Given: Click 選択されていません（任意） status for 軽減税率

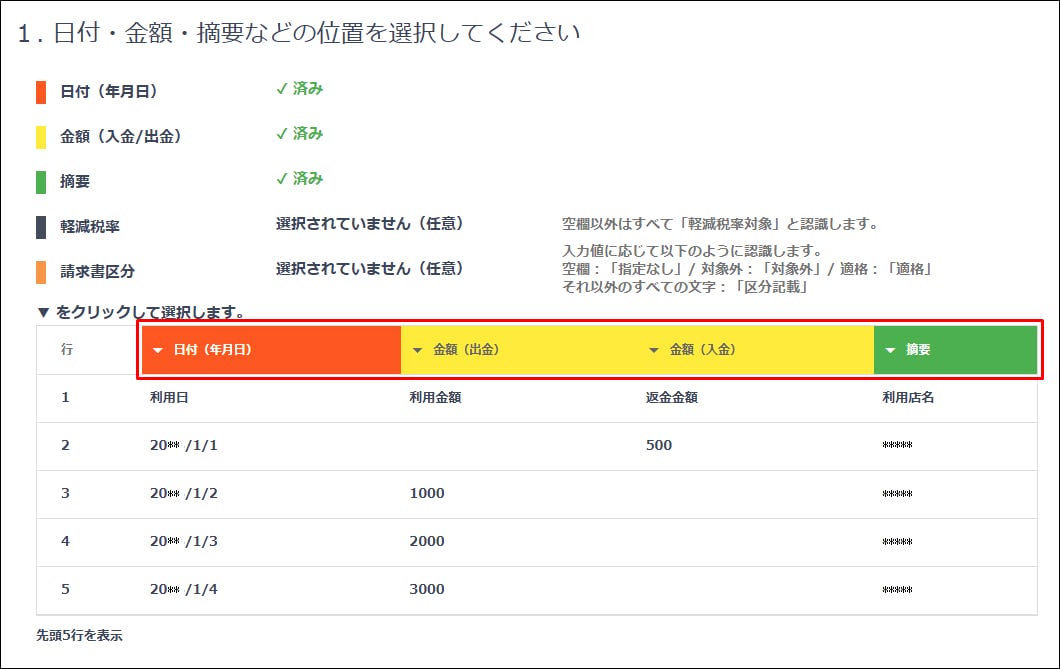Looking at the screenshot, I should [x=370, y=224].
